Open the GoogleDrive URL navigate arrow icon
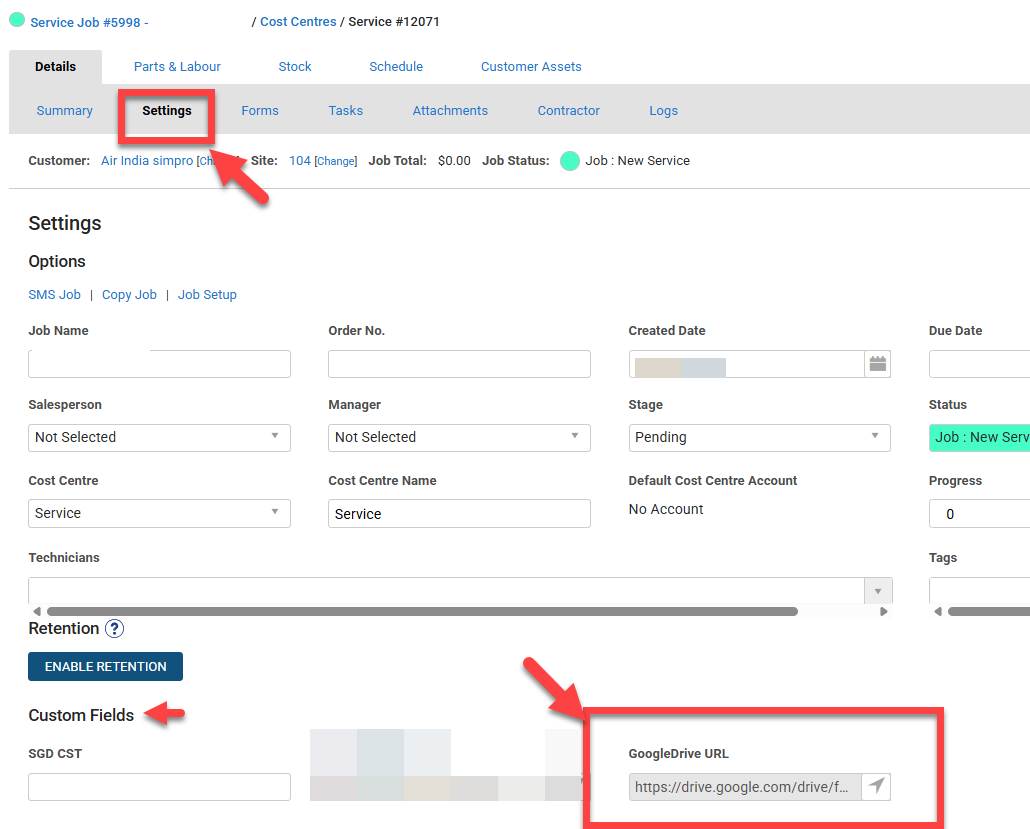Viewport: 1030px width, 829px height. [876, 787]
